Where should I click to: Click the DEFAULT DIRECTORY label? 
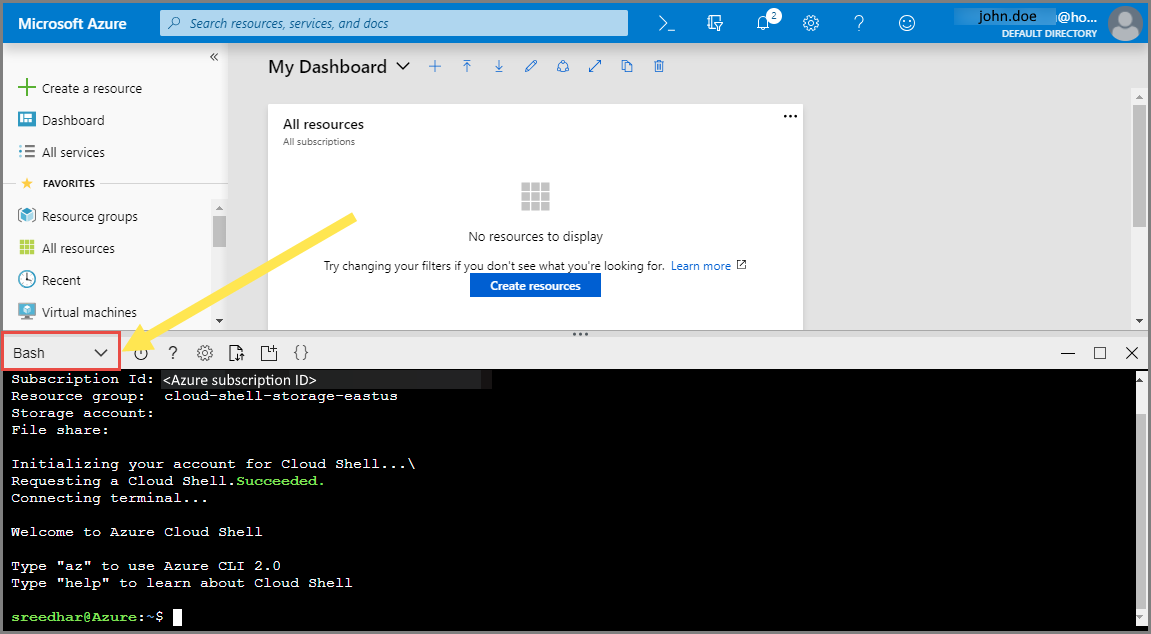coord(1049,34)
